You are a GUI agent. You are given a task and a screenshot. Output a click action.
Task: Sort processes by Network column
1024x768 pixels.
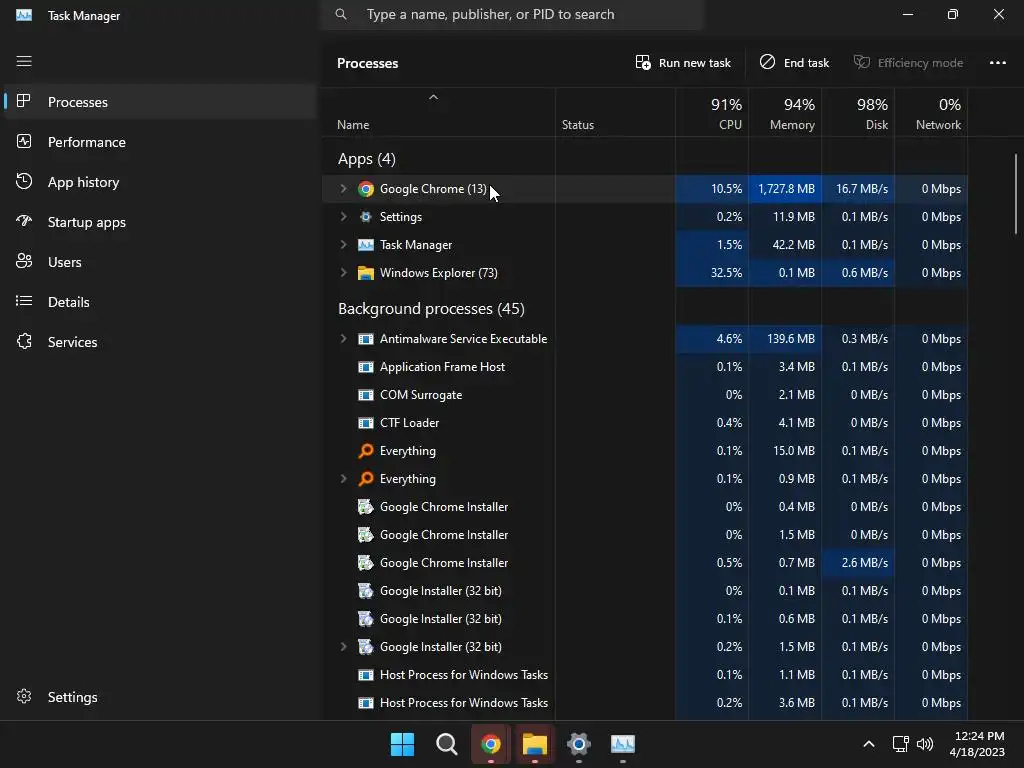(x=931, y=112)
